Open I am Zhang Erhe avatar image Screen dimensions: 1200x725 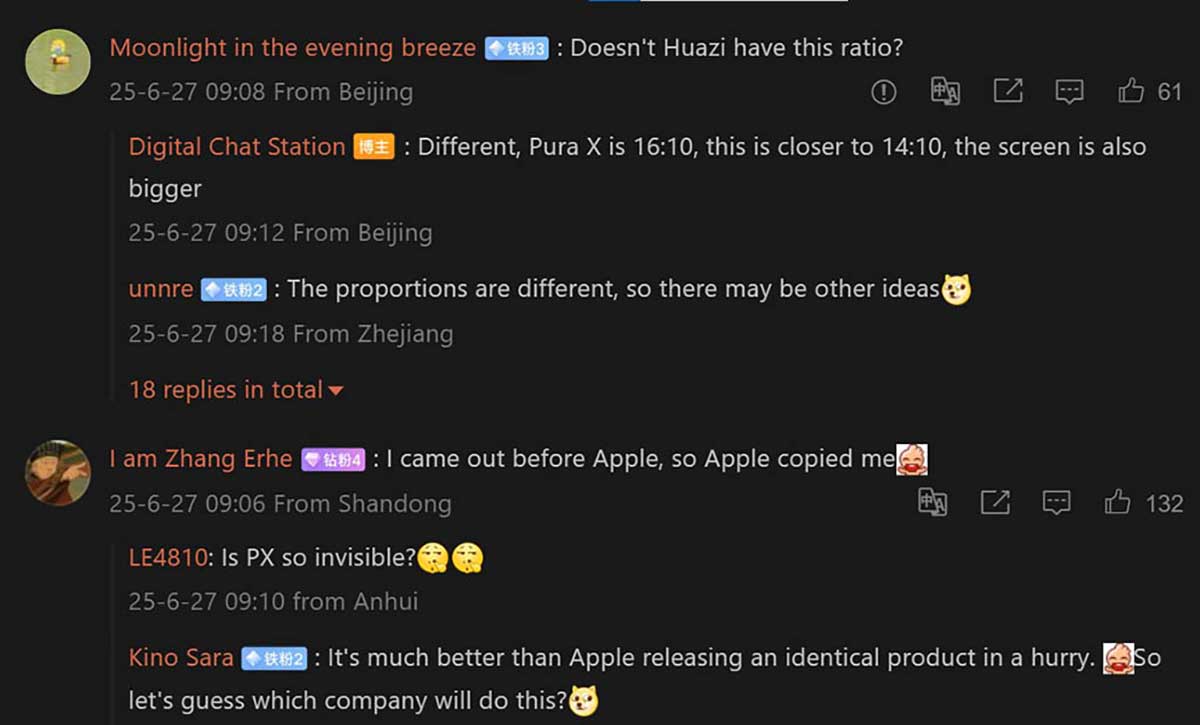58,472
